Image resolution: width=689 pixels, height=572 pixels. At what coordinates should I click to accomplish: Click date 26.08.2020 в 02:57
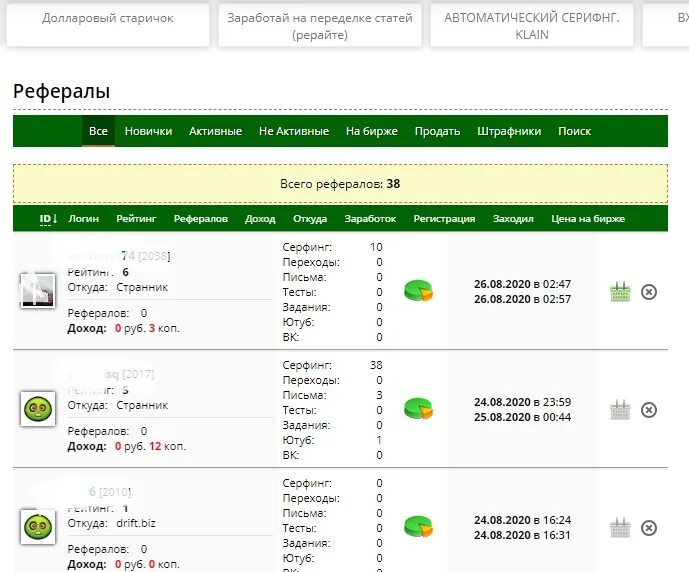click(522, 299)
